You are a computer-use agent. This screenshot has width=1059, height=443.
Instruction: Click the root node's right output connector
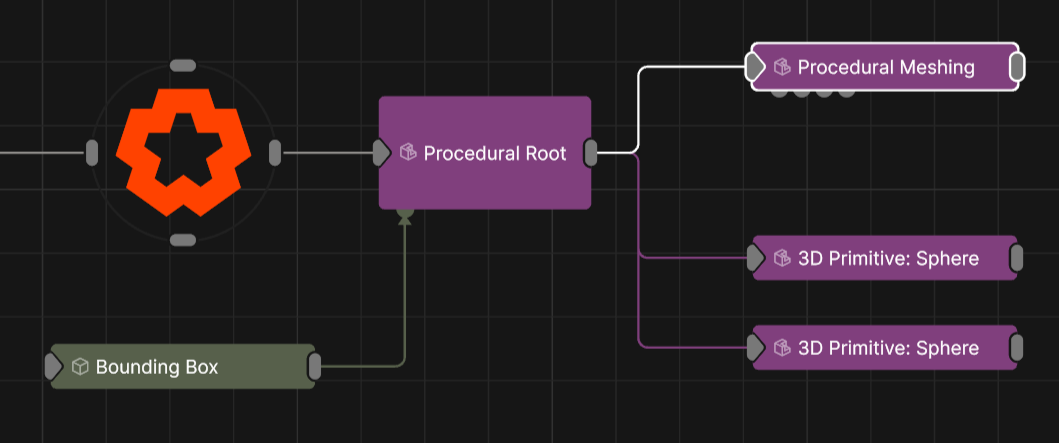(x=275, y=153)
